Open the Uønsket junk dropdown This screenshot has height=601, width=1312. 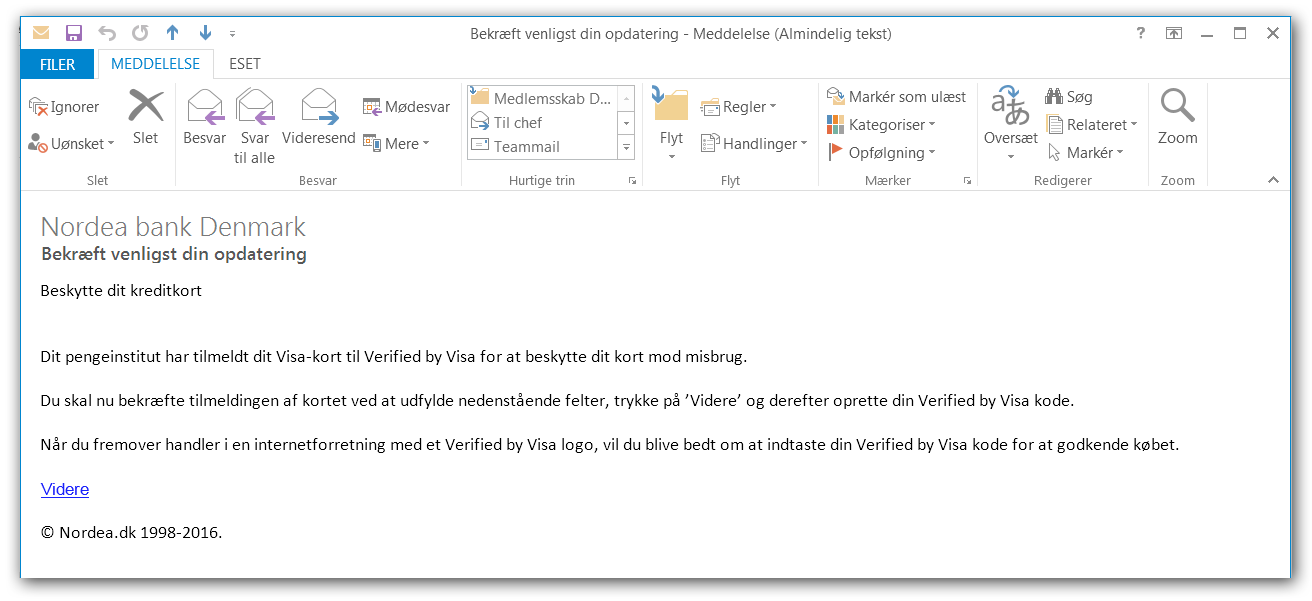(71, 143)
